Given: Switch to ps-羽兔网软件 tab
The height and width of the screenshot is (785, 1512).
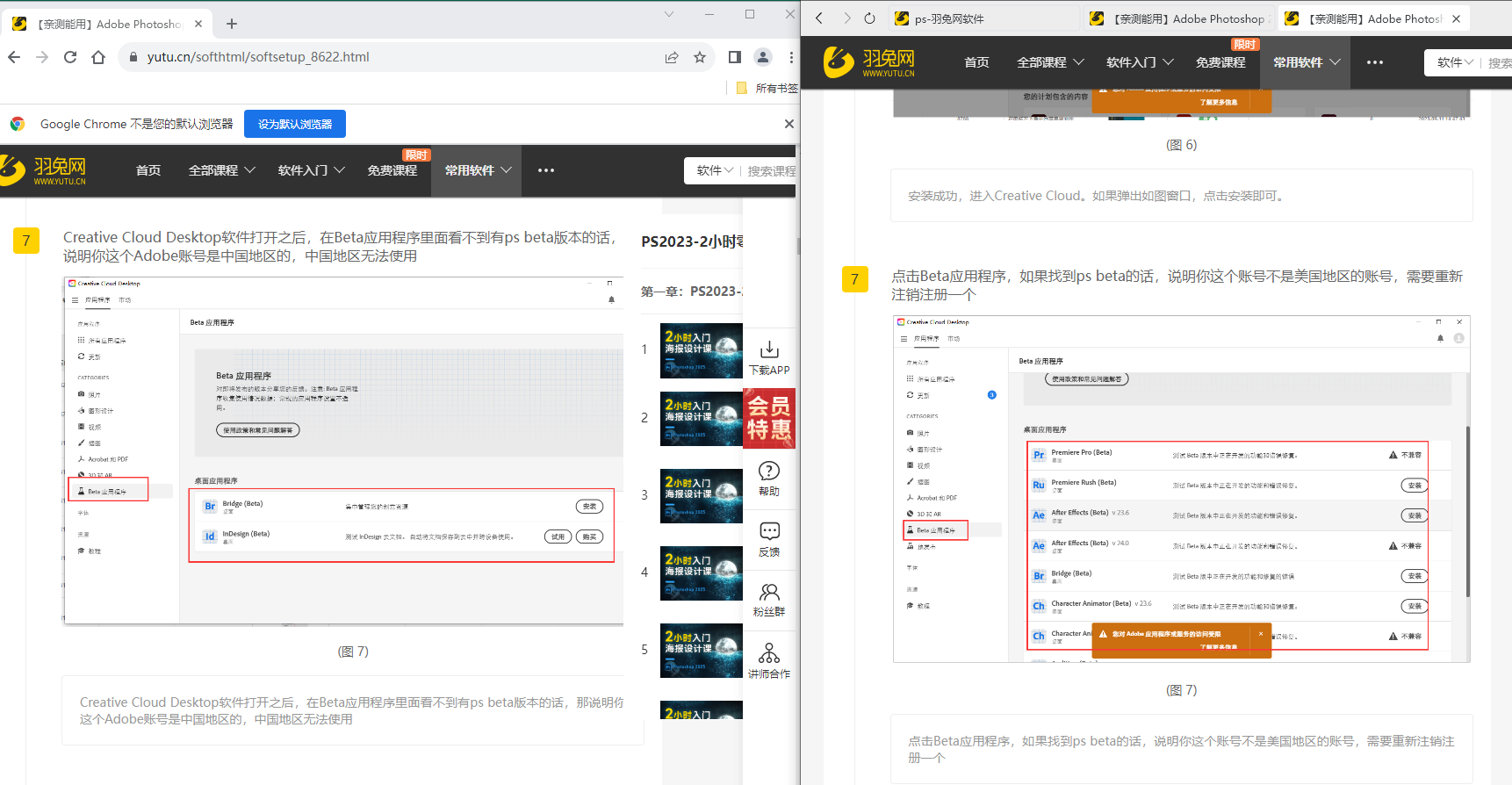Looking at the screenshot, I should (983, 18).
